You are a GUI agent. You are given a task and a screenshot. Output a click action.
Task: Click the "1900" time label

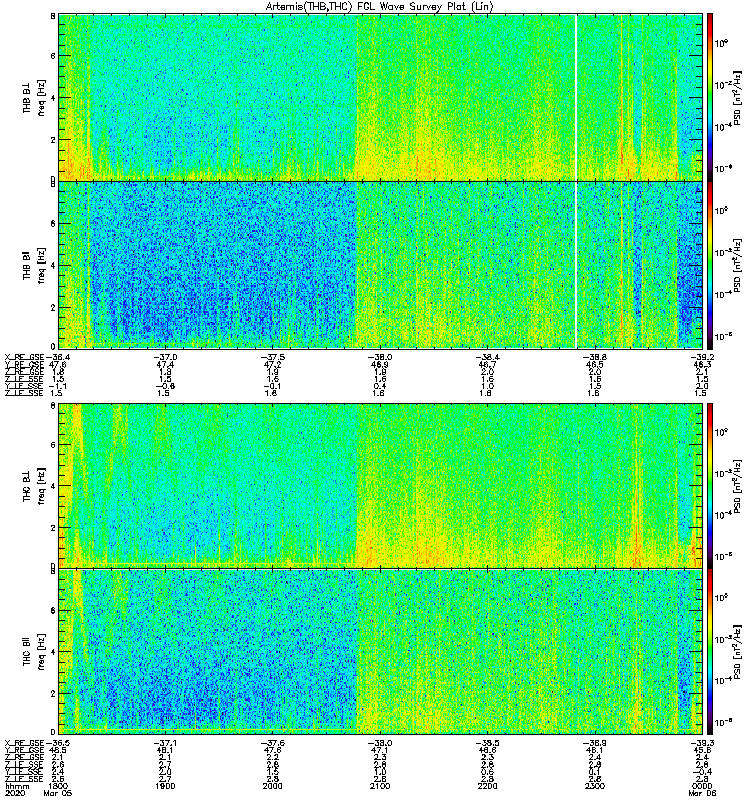point(165,786)
